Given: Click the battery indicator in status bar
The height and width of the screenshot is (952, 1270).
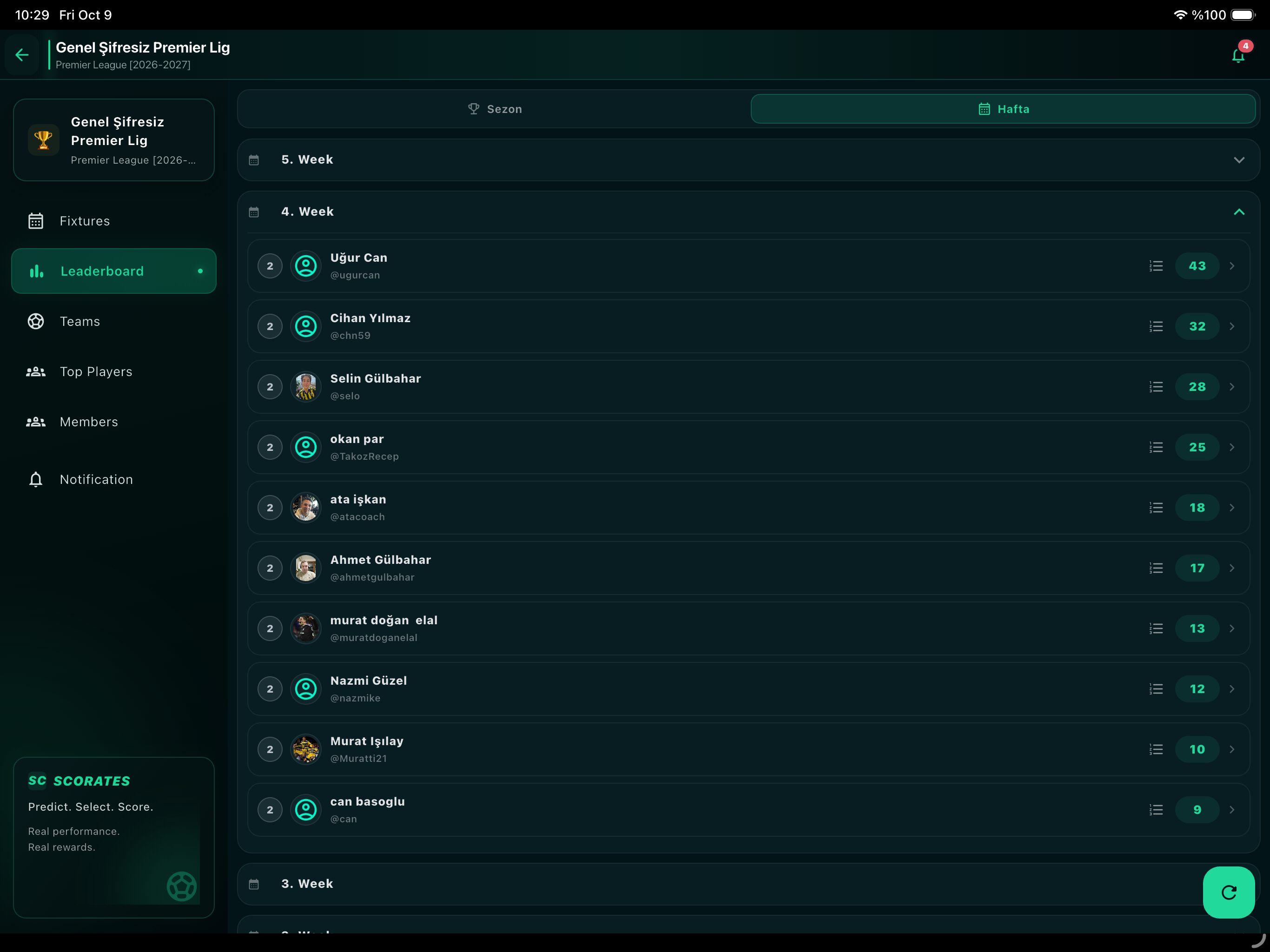Looking at the screenshot, I should pyautogui.click(x=1243, y=15).
